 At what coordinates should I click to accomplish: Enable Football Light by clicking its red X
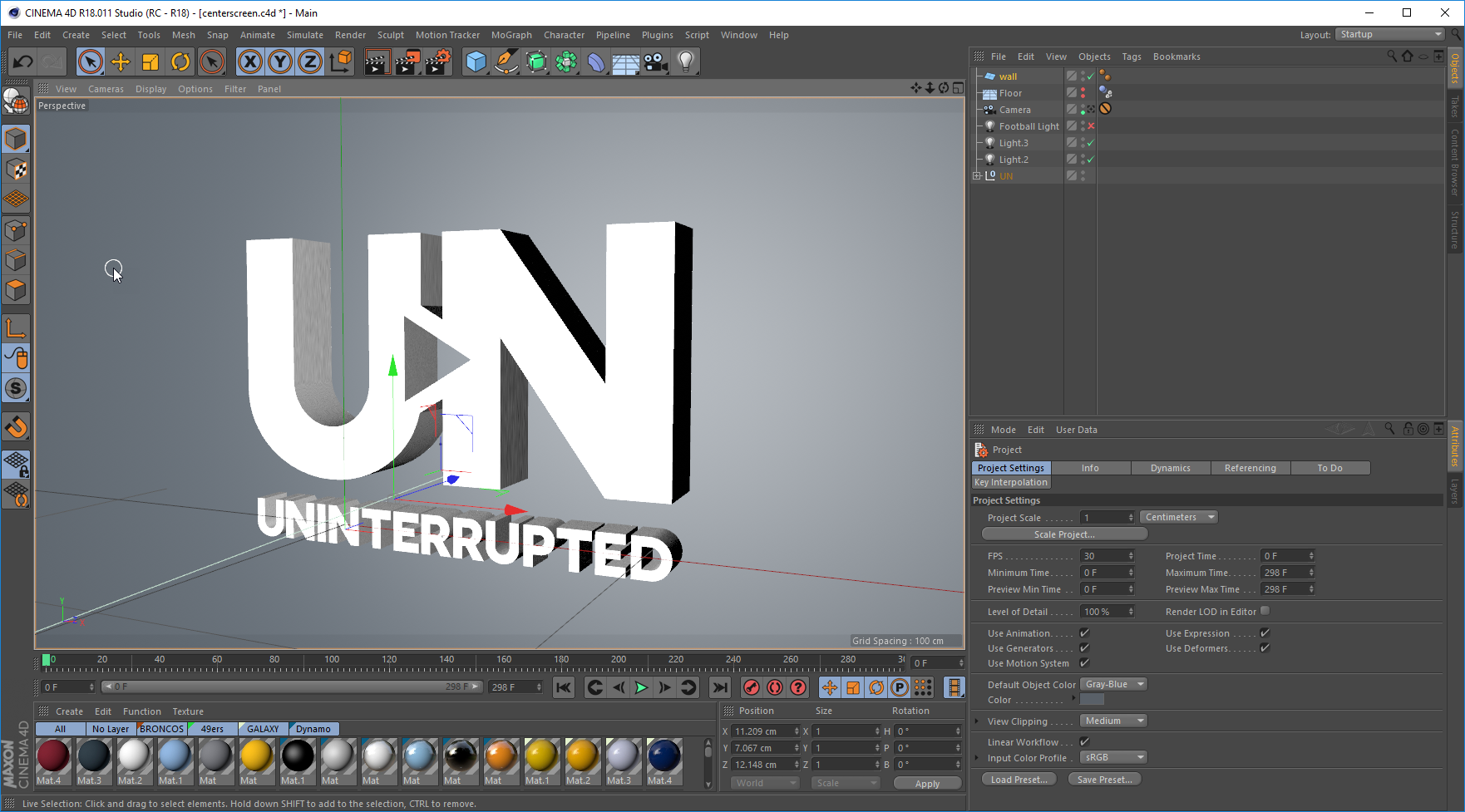1090,125
